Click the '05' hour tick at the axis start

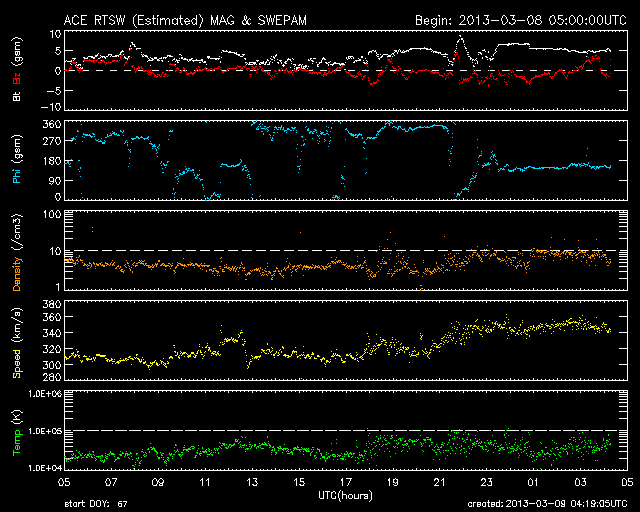point(64,482)
